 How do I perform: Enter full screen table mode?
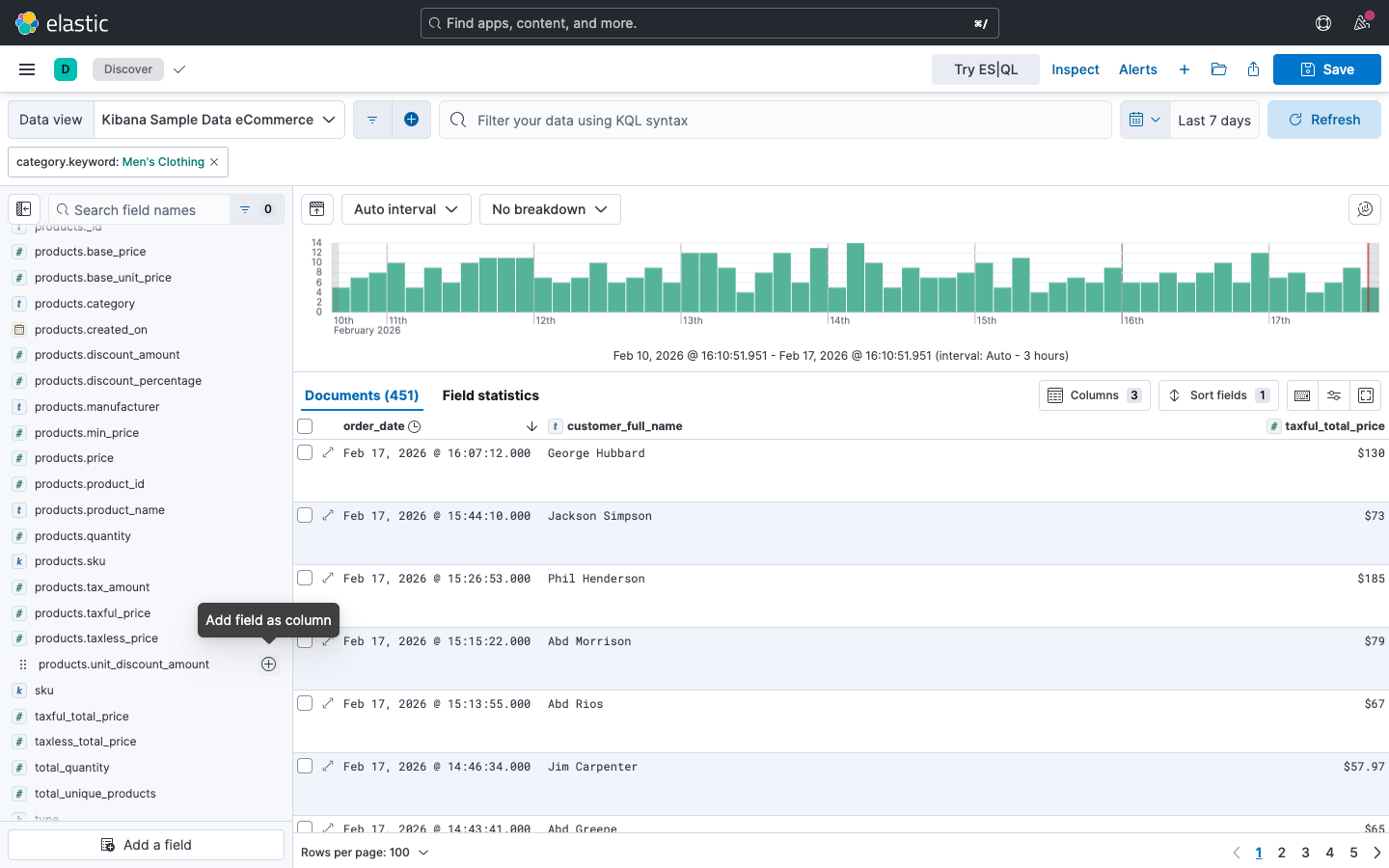[x=1366, y=395]
